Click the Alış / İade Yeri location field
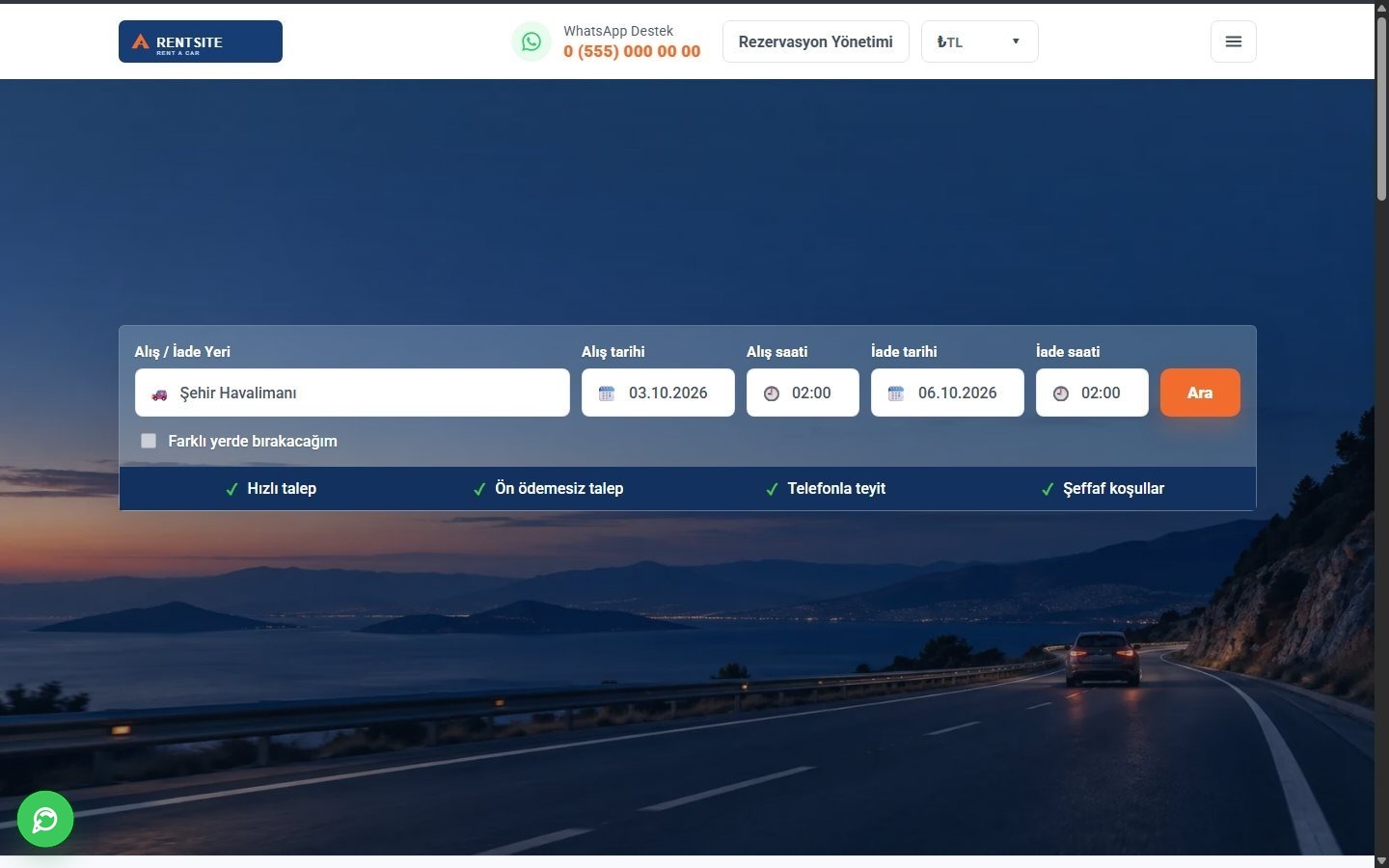 [352, 393]
